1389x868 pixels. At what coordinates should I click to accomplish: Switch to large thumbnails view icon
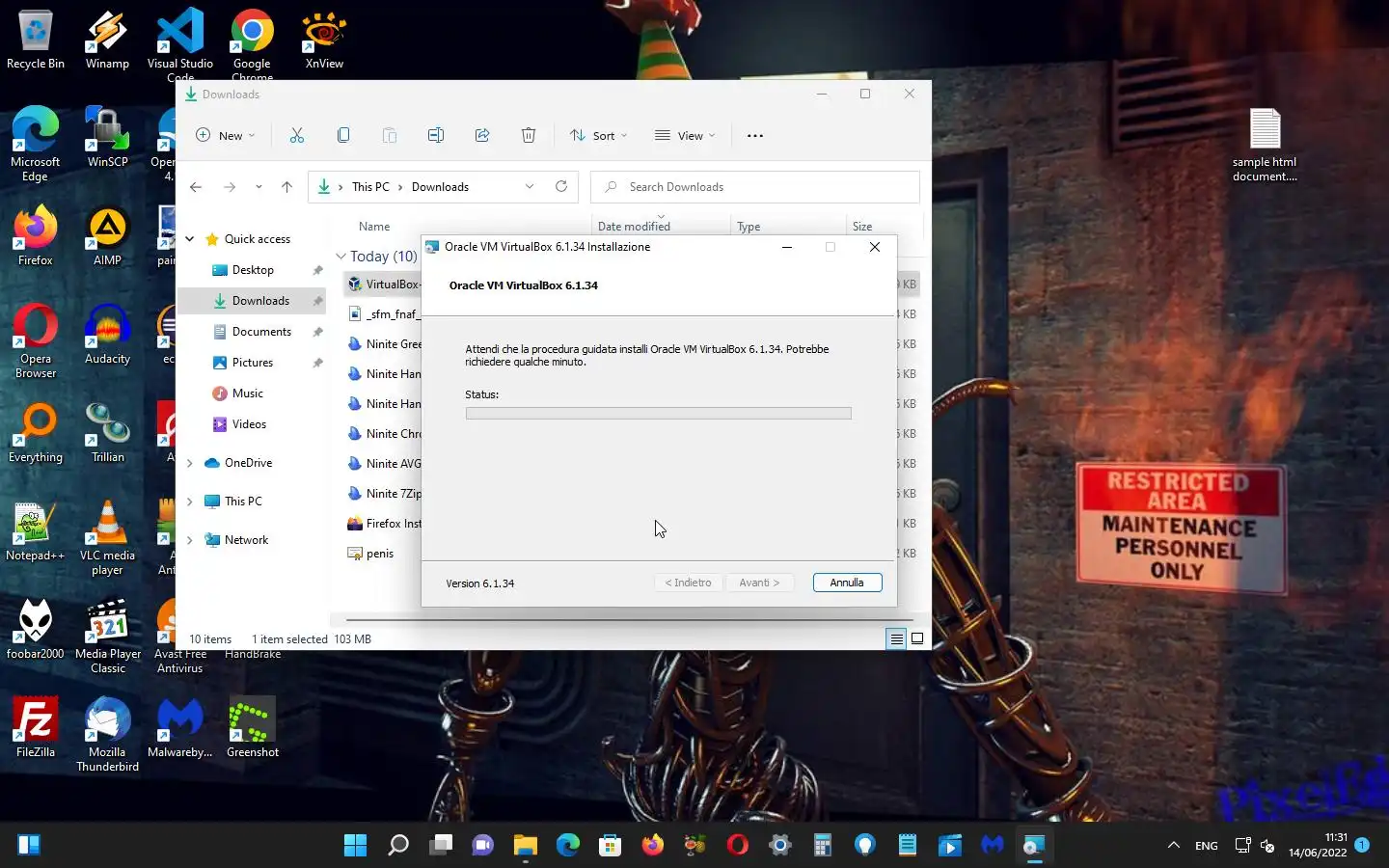coord(917,638)
